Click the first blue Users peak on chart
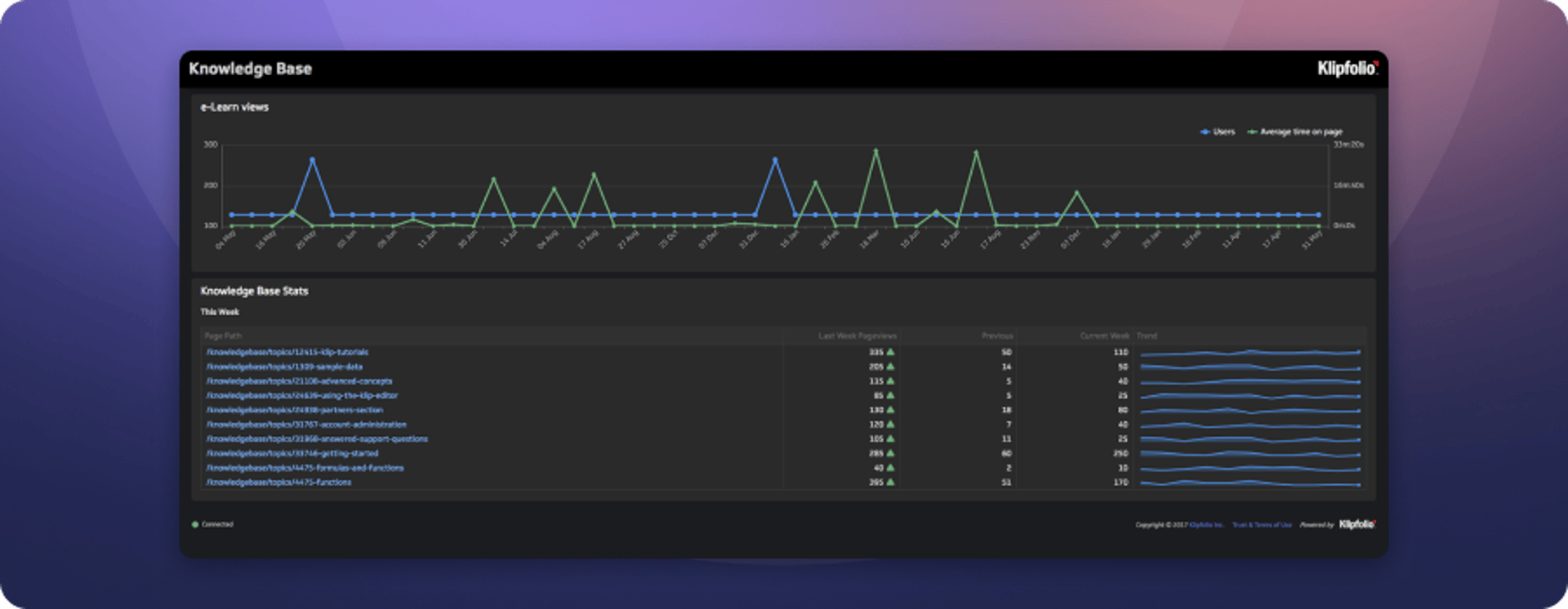Viewport: 1568px width, 609px height. click(x=312, y=159)
